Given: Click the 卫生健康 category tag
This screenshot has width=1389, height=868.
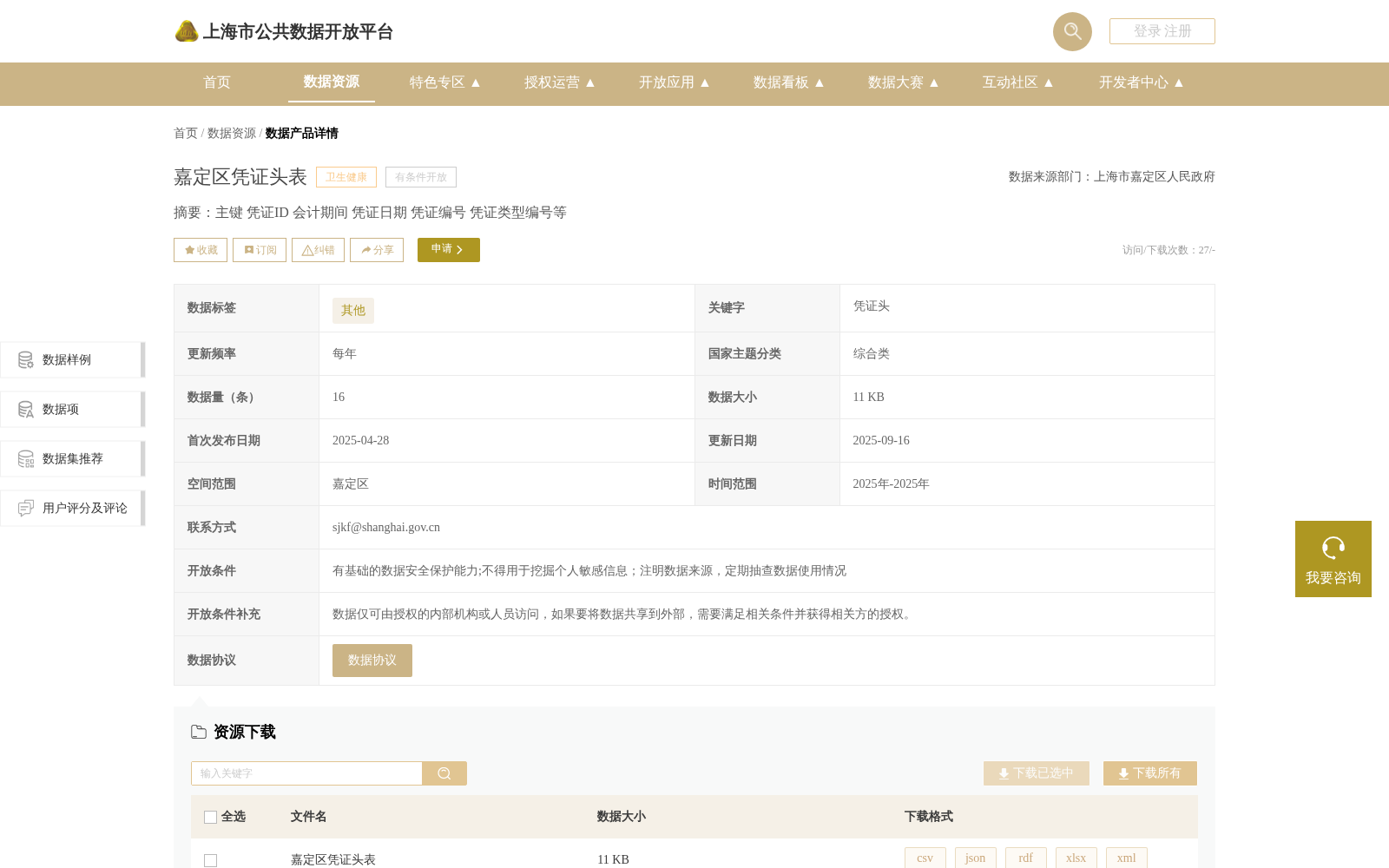Looking at the screenshot, I should 346,177.
